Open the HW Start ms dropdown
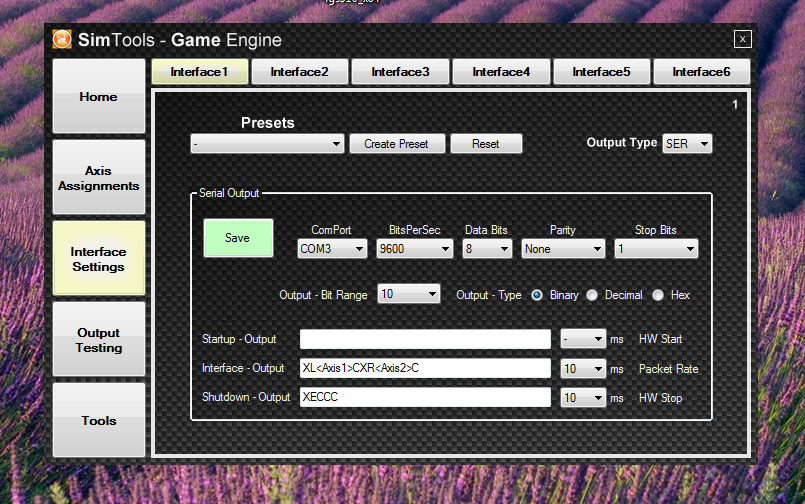The image size is (805, 504). [x=583, y=339]
